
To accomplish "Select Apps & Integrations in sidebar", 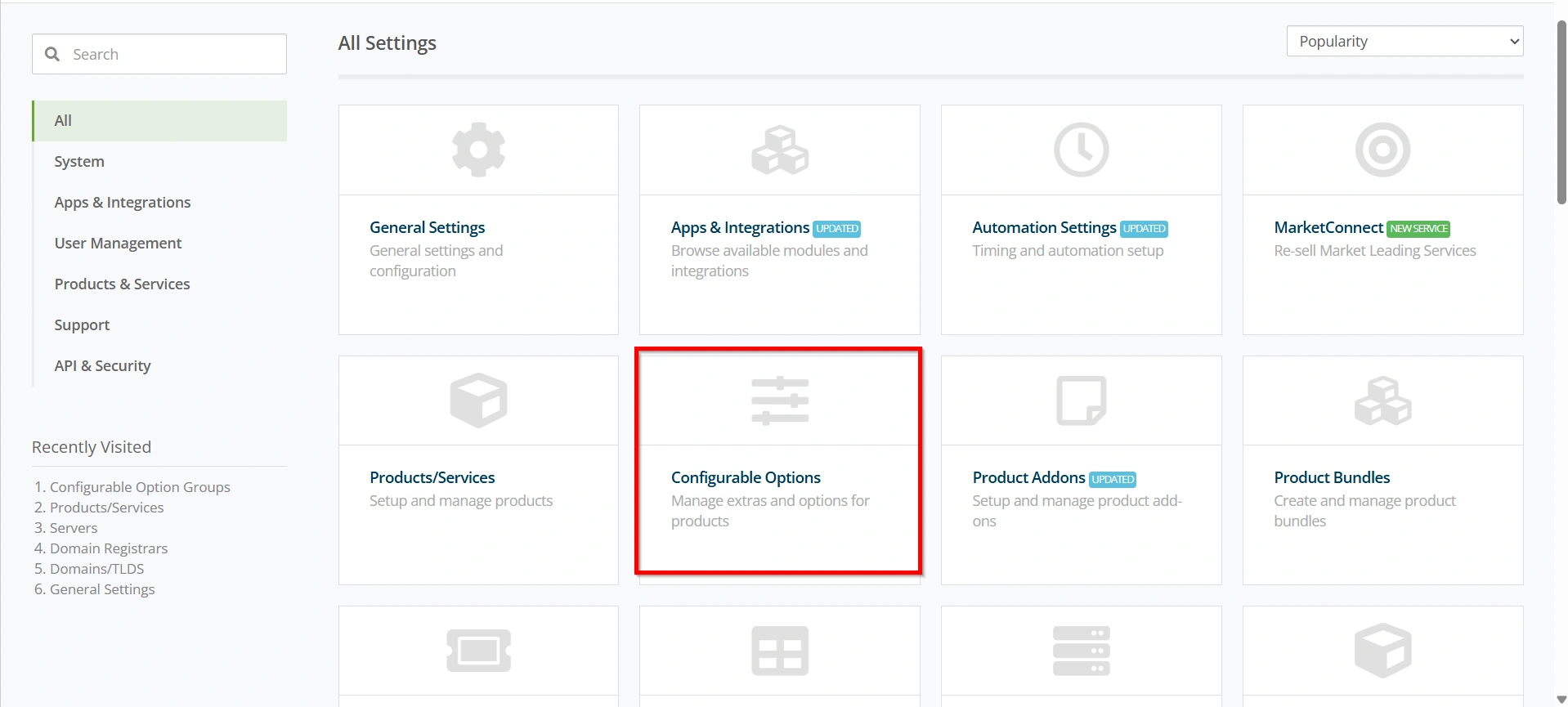I will pyautogui.click(x=123, y=203).
